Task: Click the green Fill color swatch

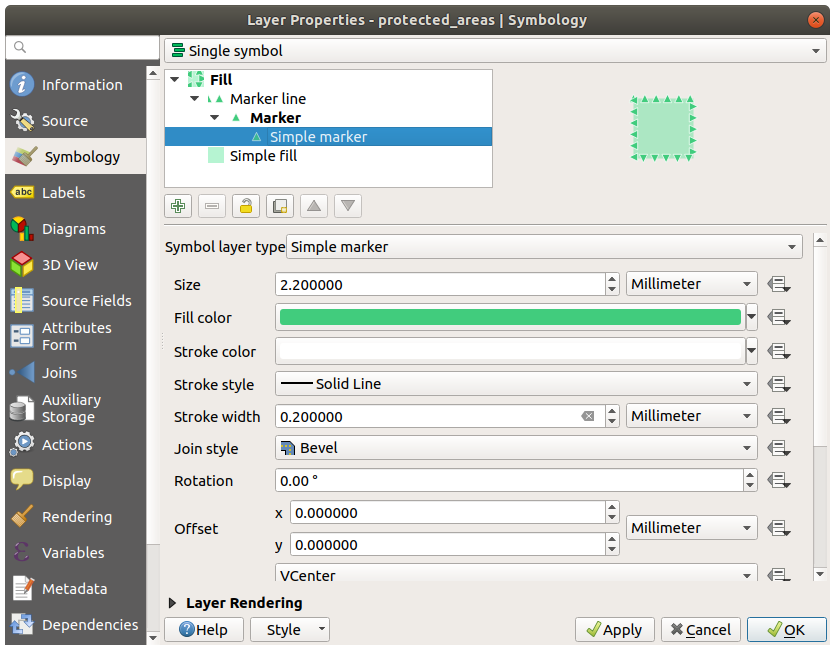Action: 510,318
